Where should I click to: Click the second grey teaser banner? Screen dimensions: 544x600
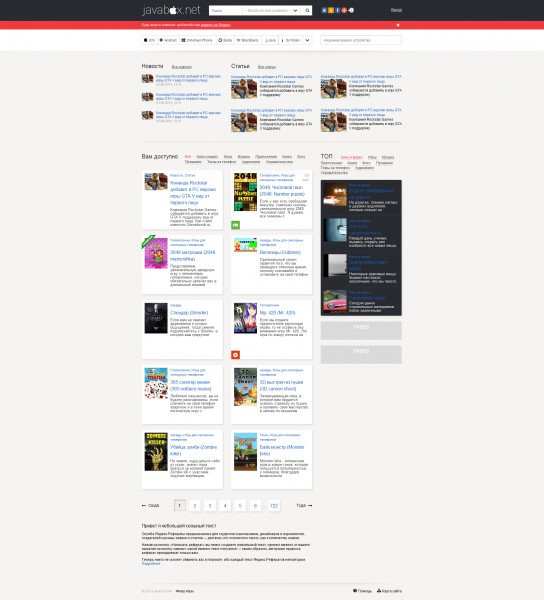pos(361,355)
